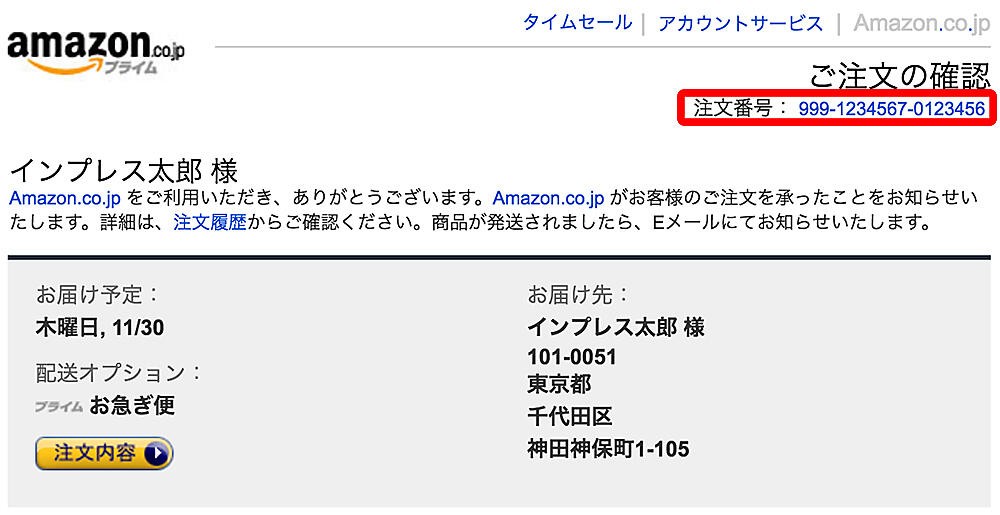This screenshot has width=1000, height=515.
Task: Click the 配送オプション label
Action: pyautogui.click(x=119, y=373)
